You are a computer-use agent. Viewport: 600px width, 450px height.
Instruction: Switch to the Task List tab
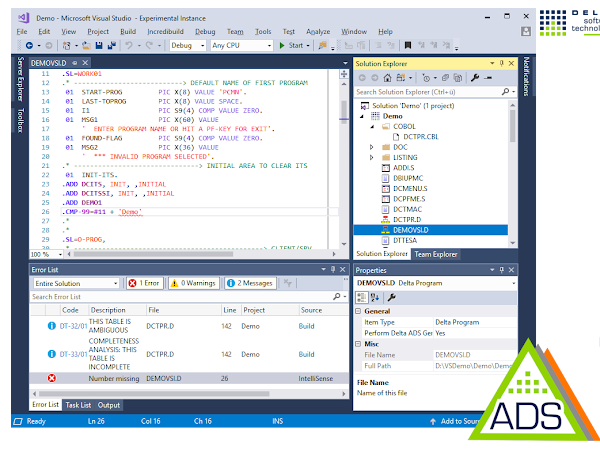coord(78,405)
